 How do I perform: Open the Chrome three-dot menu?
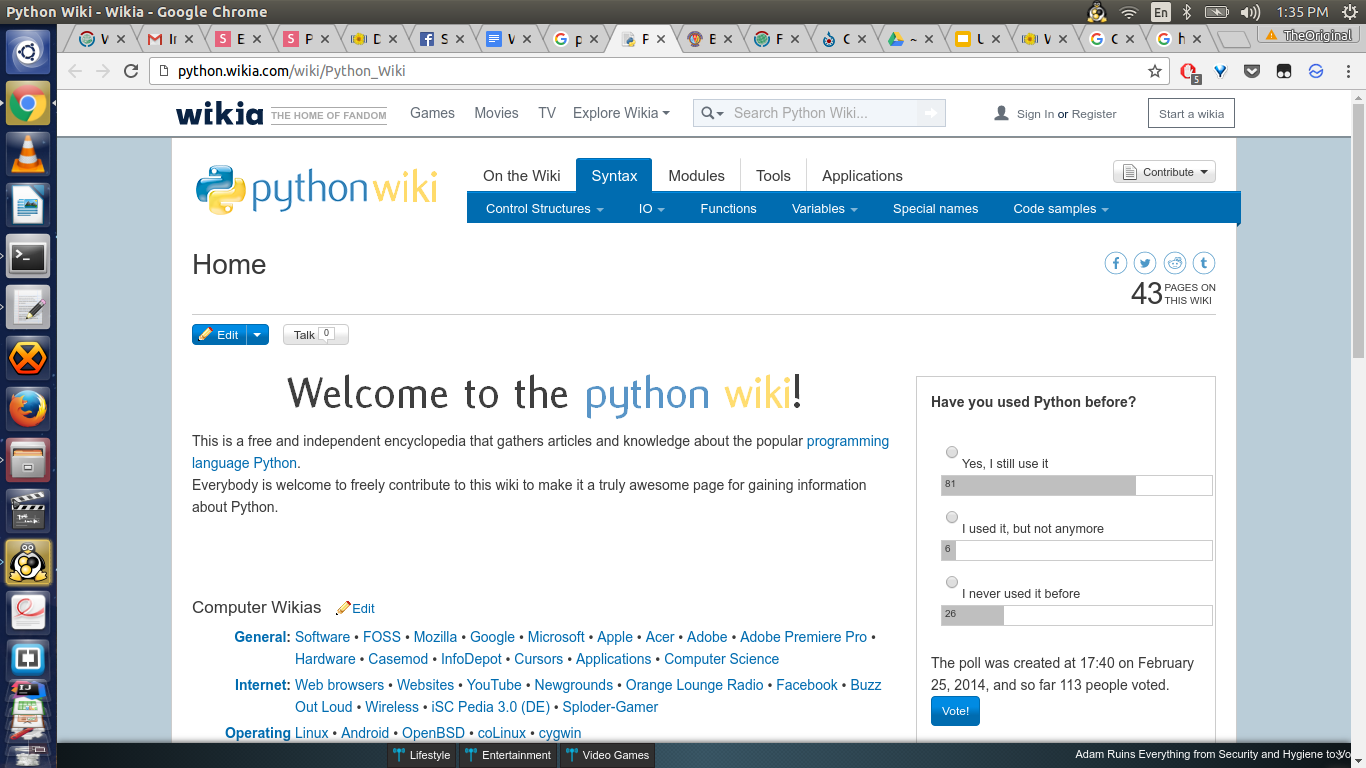[1346, 71]
